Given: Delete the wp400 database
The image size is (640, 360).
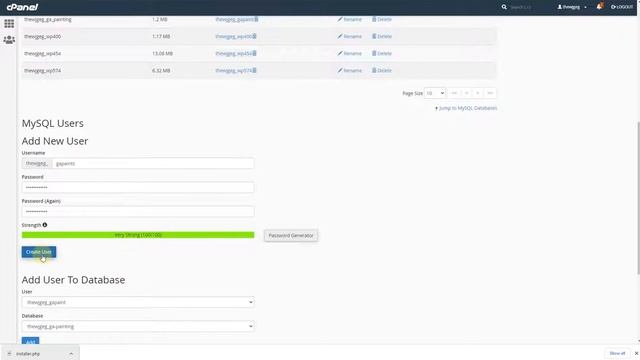Looking at the screenshot, I should tap(382, 36).
